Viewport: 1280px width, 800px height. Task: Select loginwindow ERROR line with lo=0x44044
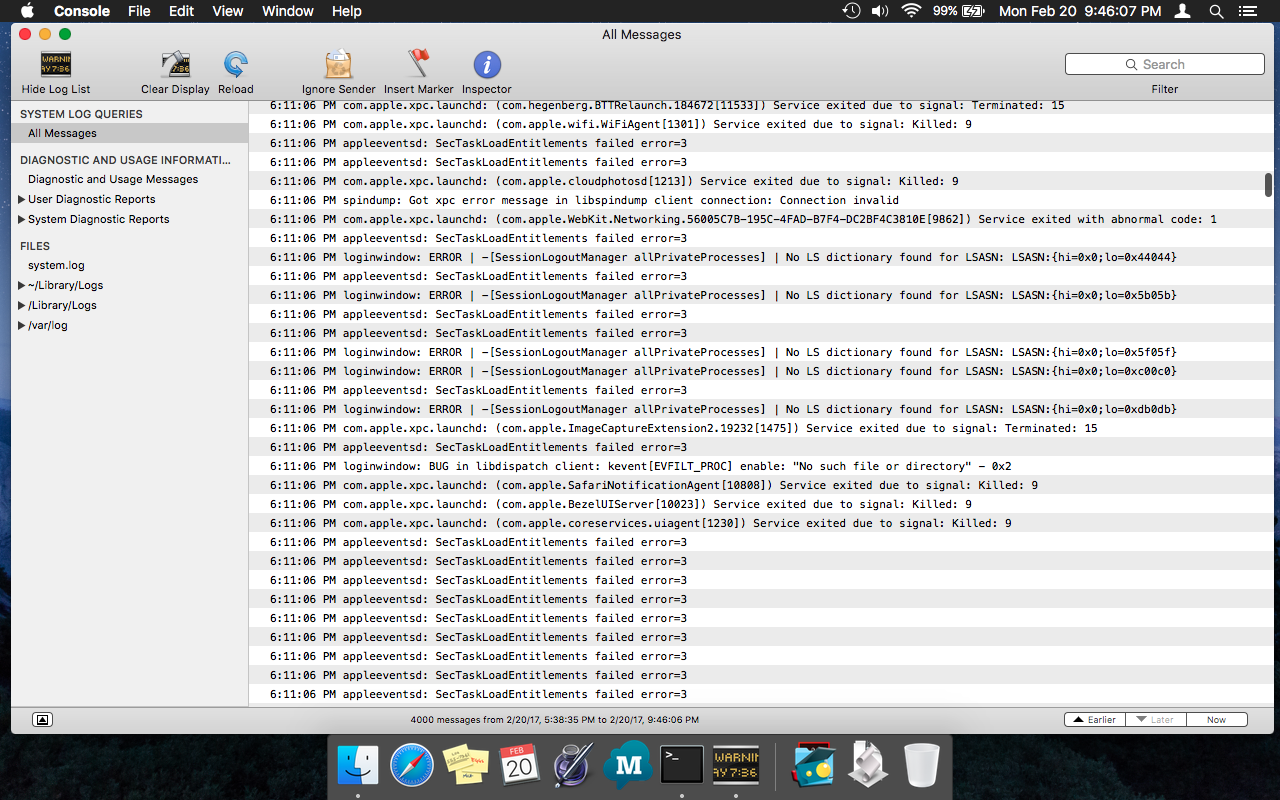[x=760, y=257]
